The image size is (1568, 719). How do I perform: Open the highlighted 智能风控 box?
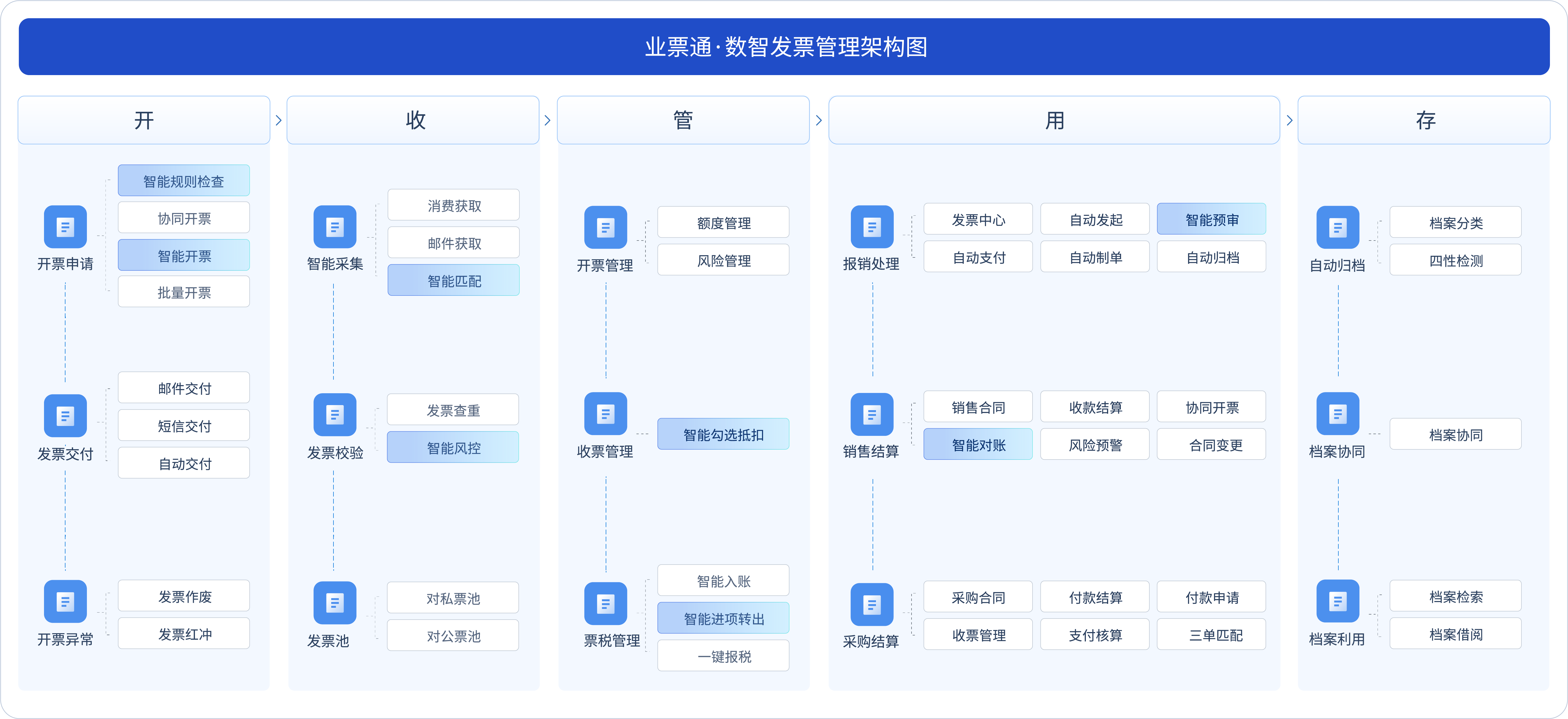click(x=453, y=448)
